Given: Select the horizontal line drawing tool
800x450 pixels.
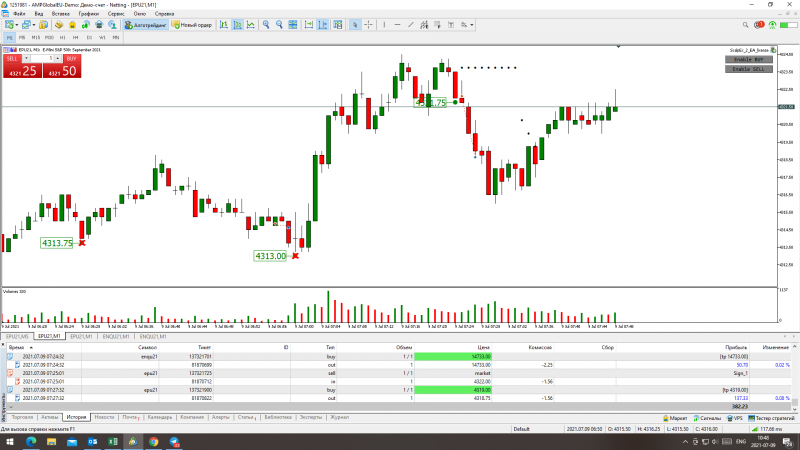Looking at the screenshot, I should 397,24.
